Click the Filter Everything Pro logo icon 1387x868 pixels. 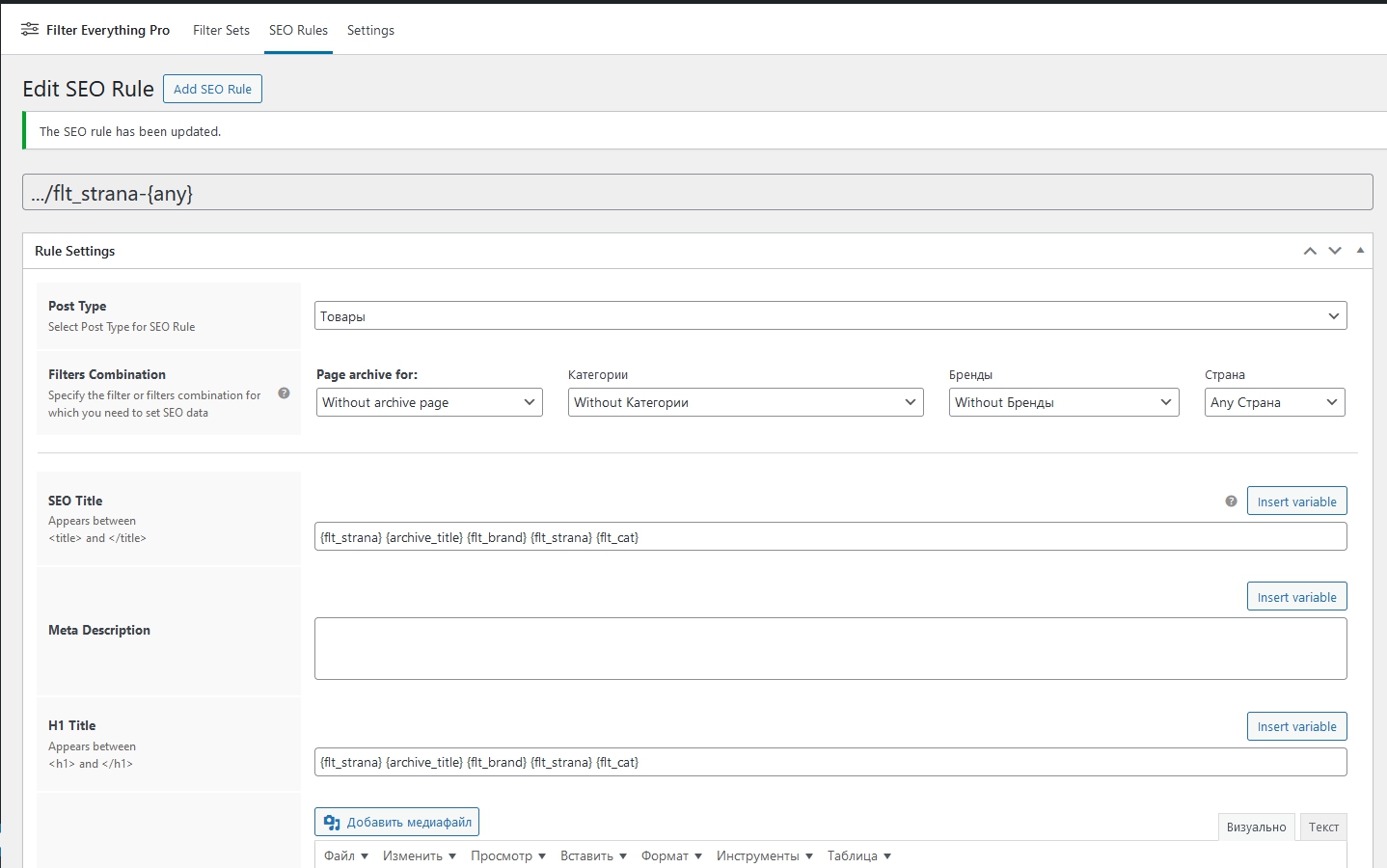[x=30, y=30]
